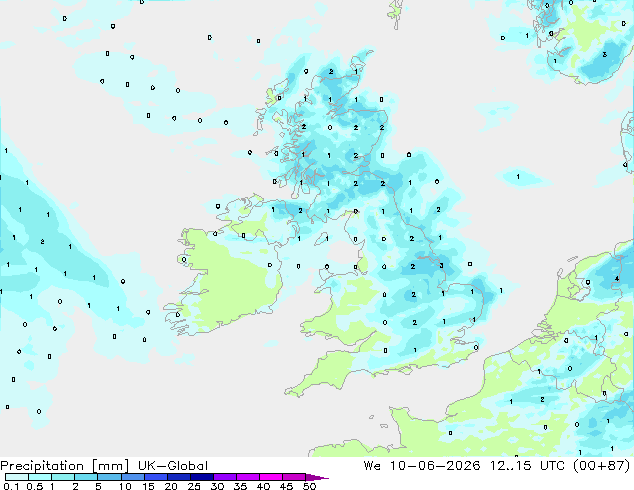Select the 5–10 mm legend color box
Image resolution: width=634 pixels, height=490 pixels.
click(x=109, y=477)
